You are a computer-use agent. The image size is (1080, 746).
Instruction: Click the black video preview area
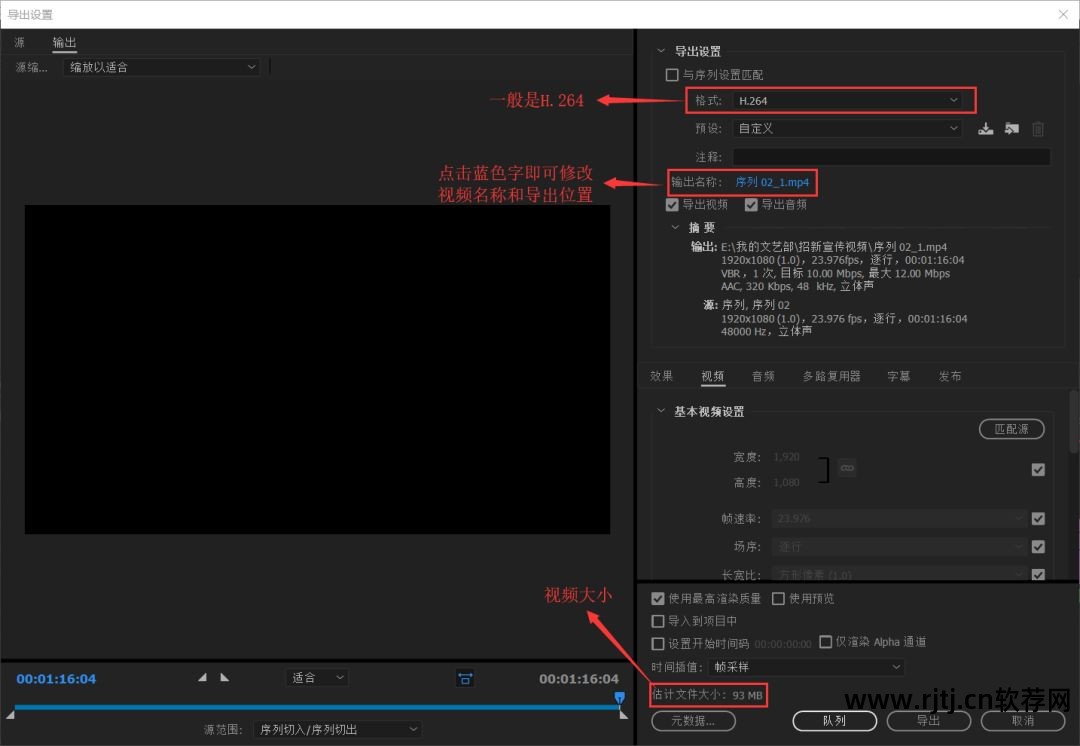(318, 369)
